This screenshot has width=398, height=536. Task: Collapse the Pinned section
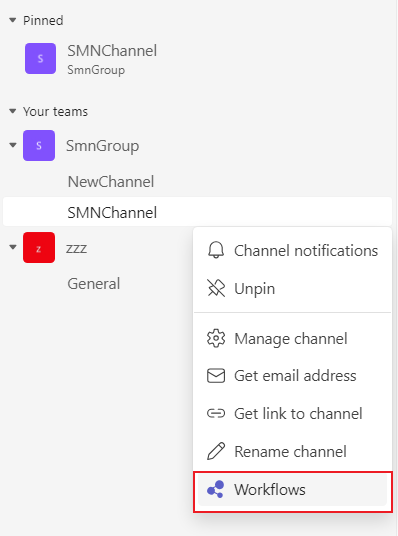13,20
